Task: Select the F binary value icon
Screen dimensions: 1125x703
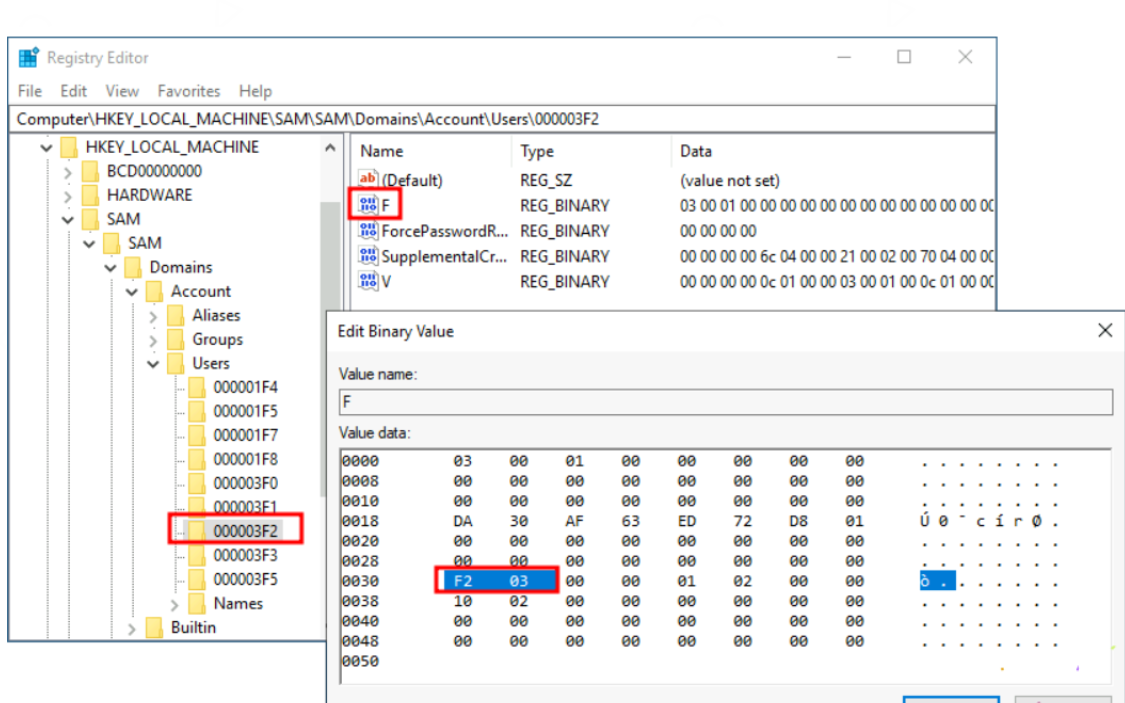Action: click(x=367, y=205)
